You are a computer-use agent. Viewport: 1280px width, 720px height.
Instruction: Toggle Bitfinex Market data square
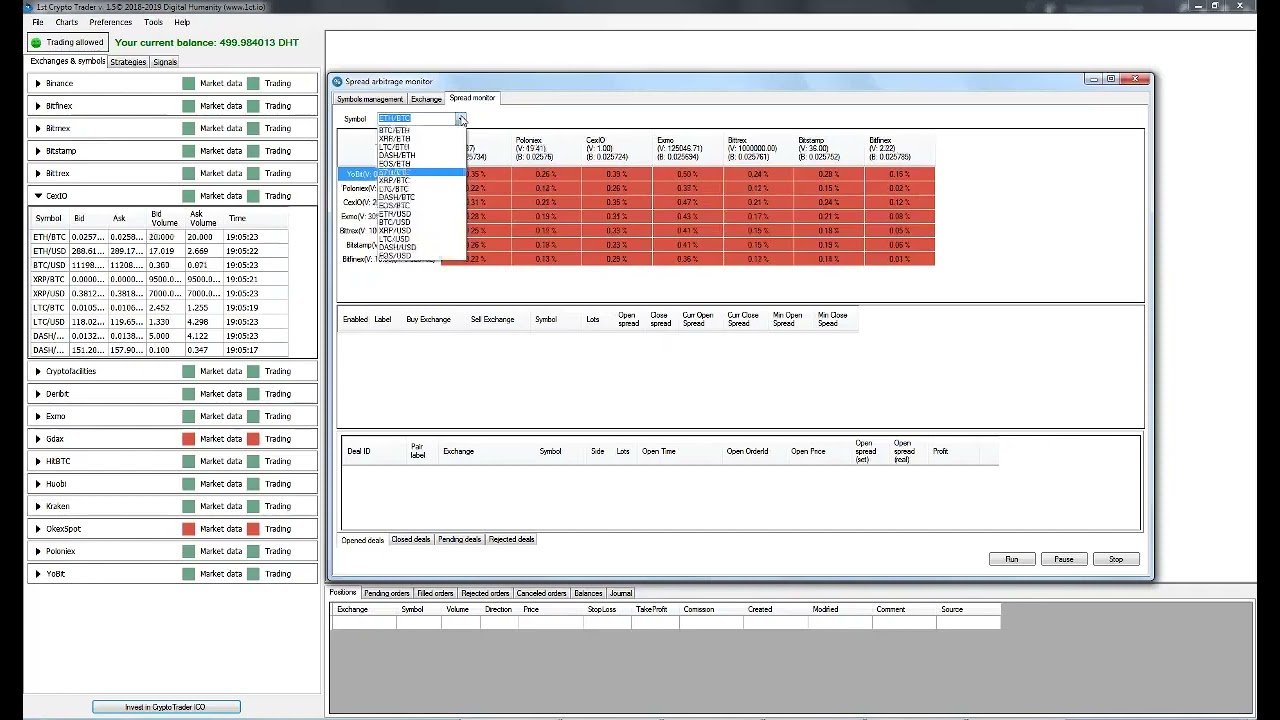188,106
